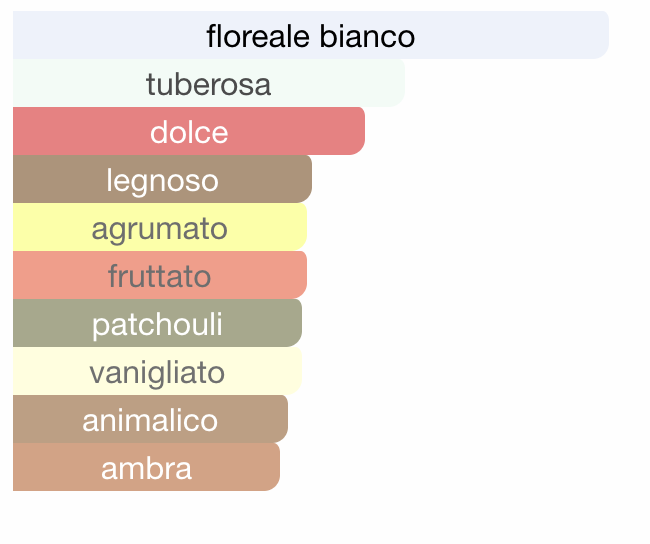Image resolution: width=650 pixels, height=544 pixels.
Task: Click the yellow agrumato bar
Action: [x=160, y=227]
